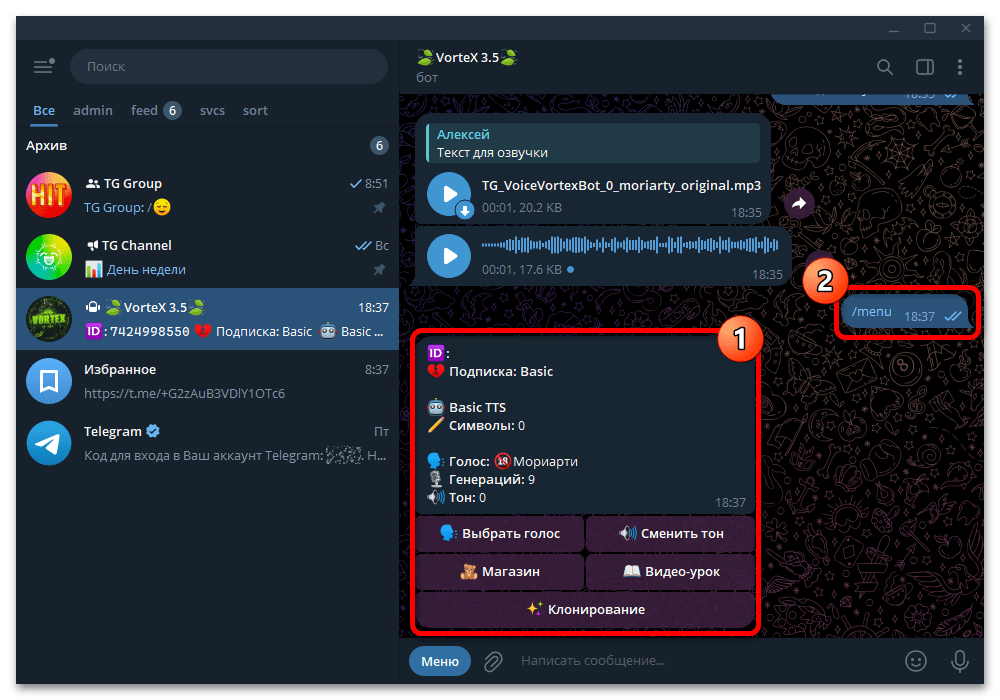Image resolution: width=1000 pixels, height=700 pixels.
Task: Click the VorteX 3.5 avatar in chat list
Action: [49, 319]
